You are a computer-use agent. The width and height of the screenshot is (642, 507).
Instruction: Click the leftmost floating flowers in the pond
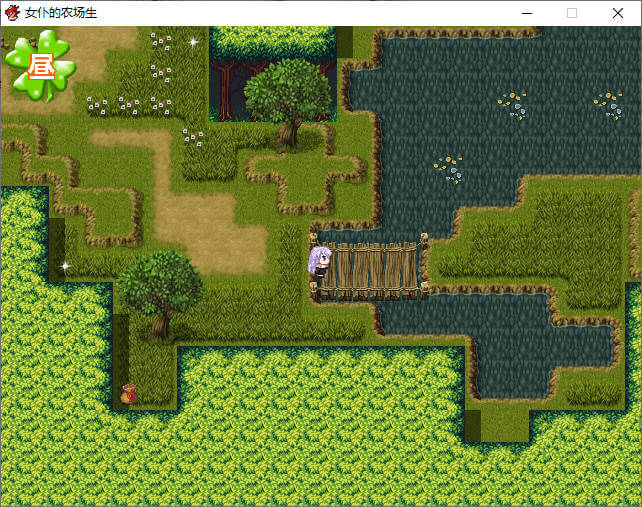point(448,168)
